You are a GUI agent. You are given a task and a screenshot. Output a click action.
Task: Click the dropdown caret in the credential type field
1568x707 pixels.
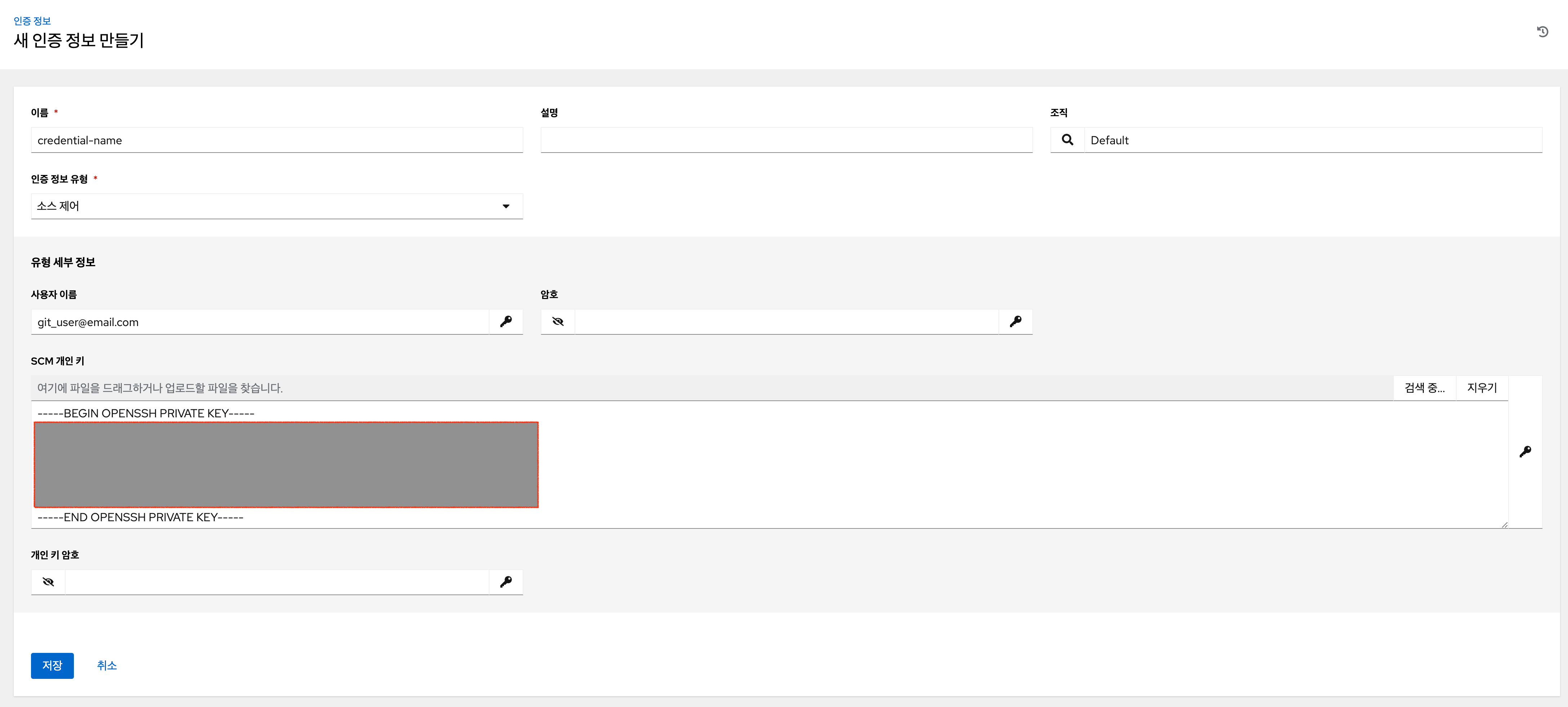click(x=506, y=206)
